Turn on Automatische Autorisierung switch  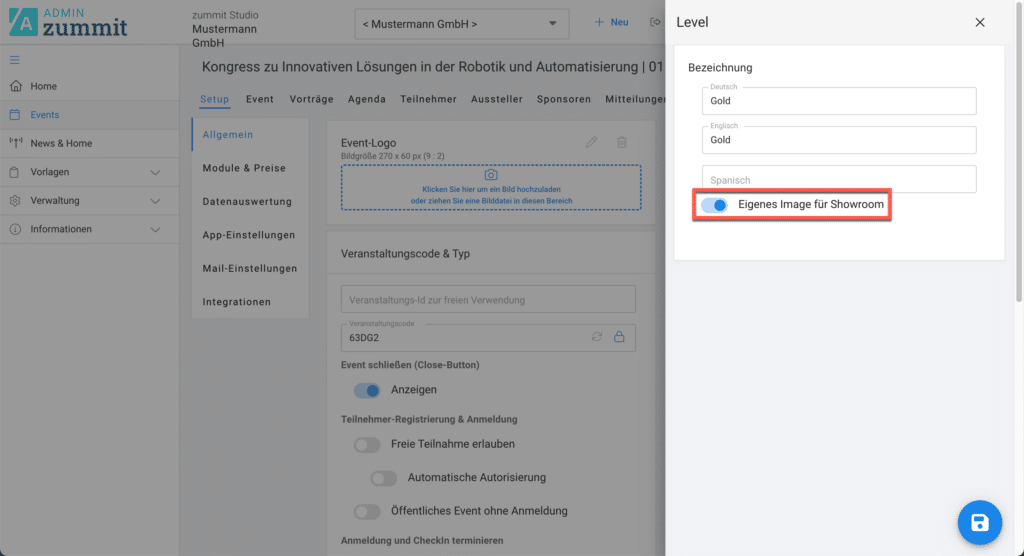click(x=383, y=478)
